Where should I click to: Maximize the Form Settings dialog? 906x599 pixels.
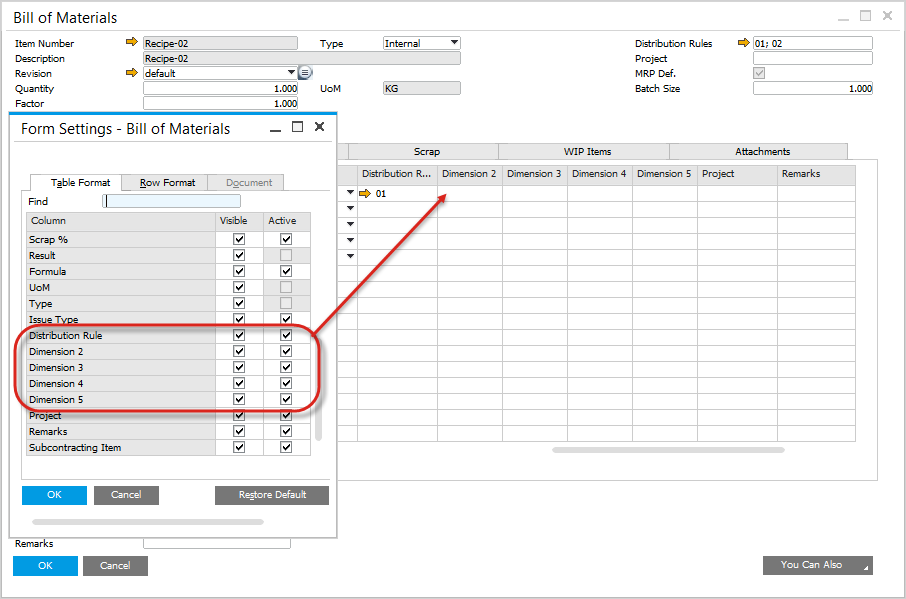(297, 127)
